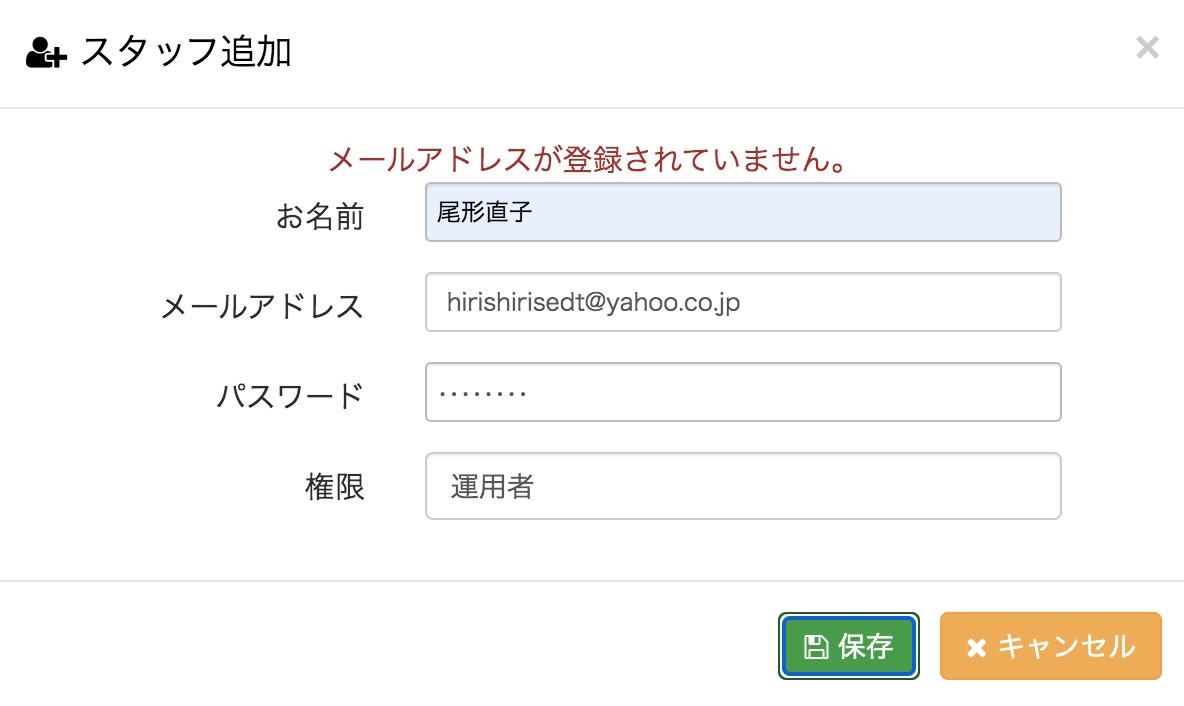
Task: Place cursor on the 尾形直子 name text
Action: [x=485, y=212]
